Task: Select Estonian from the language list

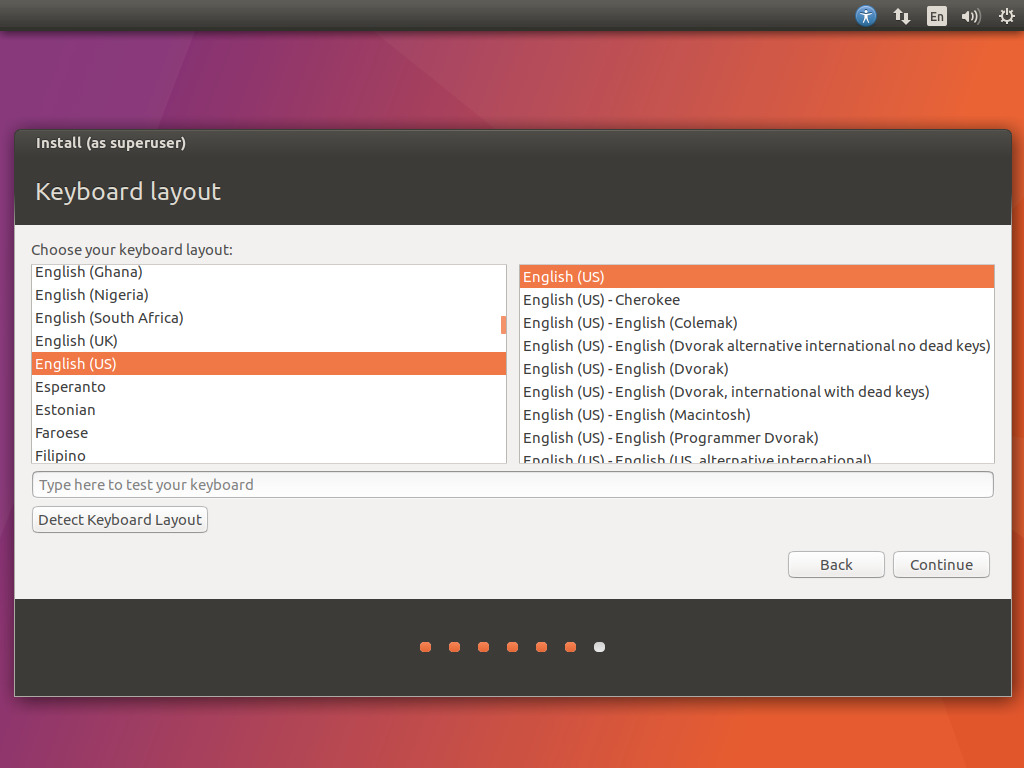Action: (x=65, y=410)
